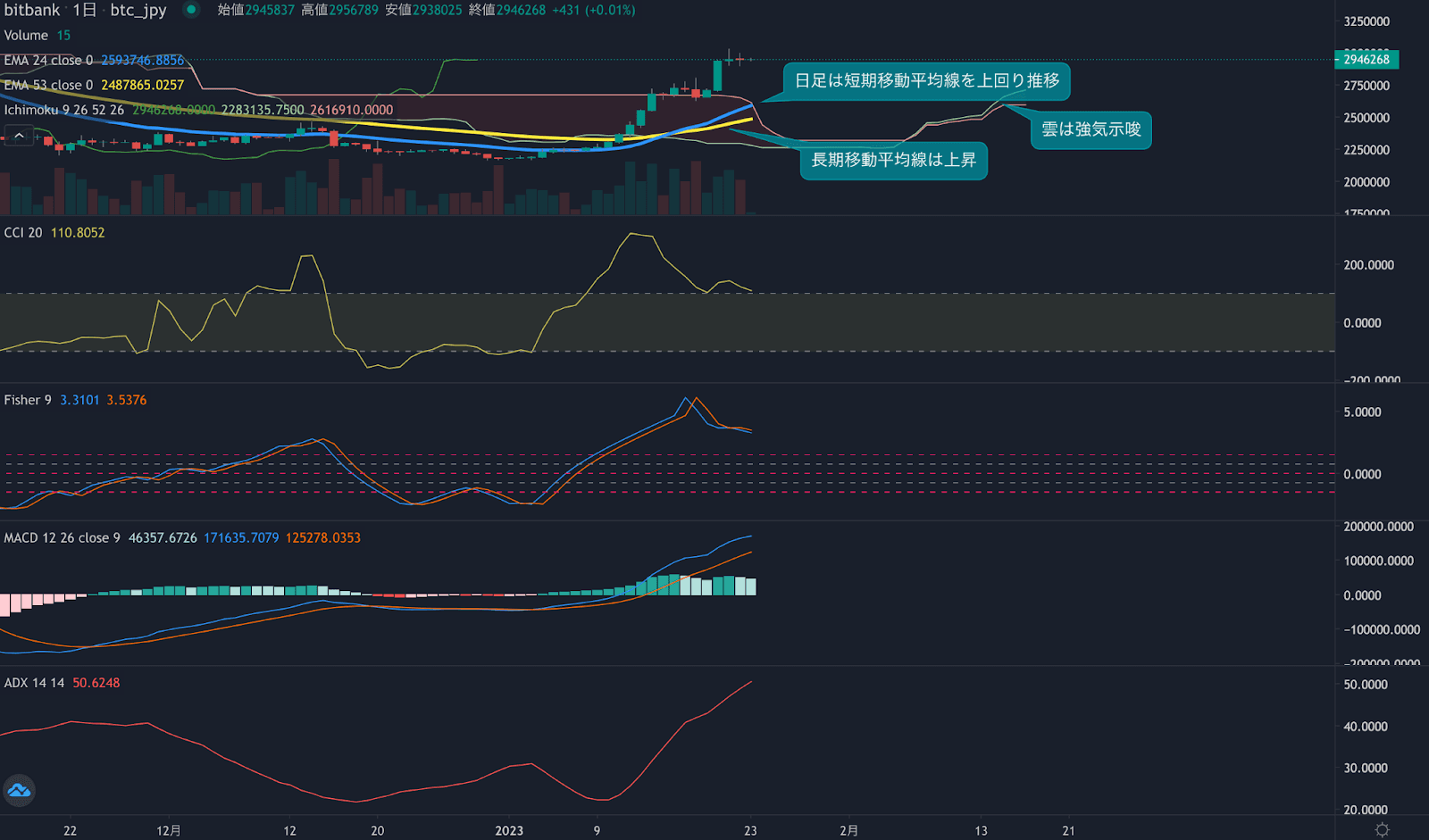This screenshot has height=840, width=1429.
Task: Select the EMA 53 indicator legend
Action: tap(48, 86)
